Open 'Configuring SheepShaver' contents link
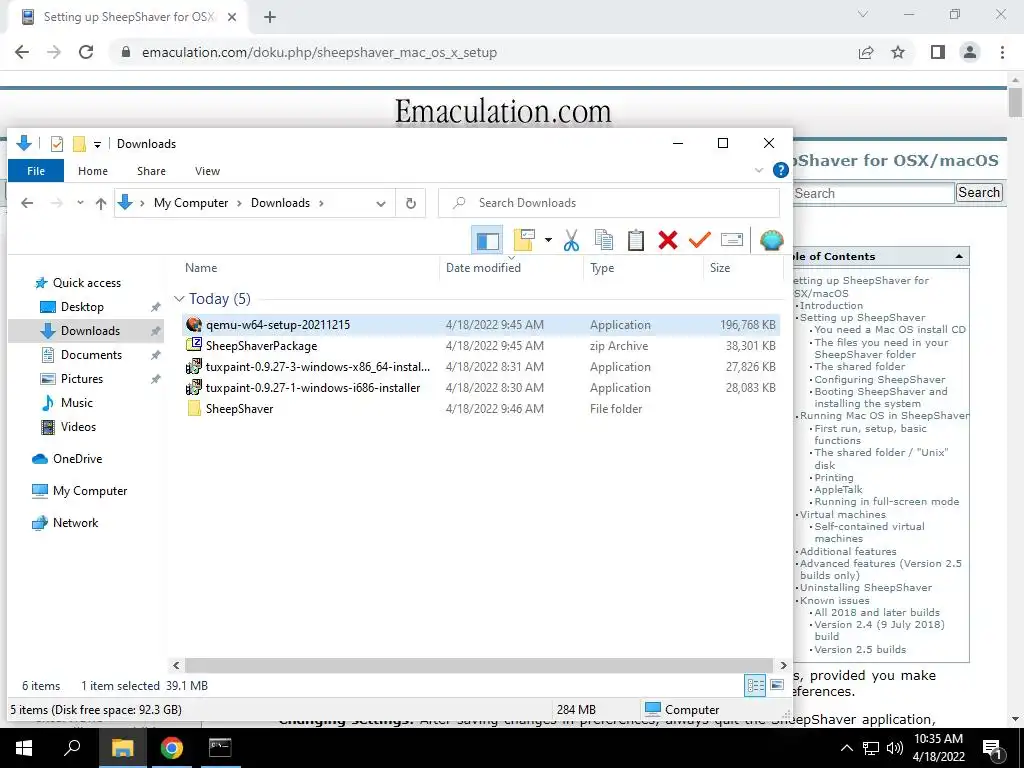The height and width of the screenshot is (768, 1024). [880, 379]
